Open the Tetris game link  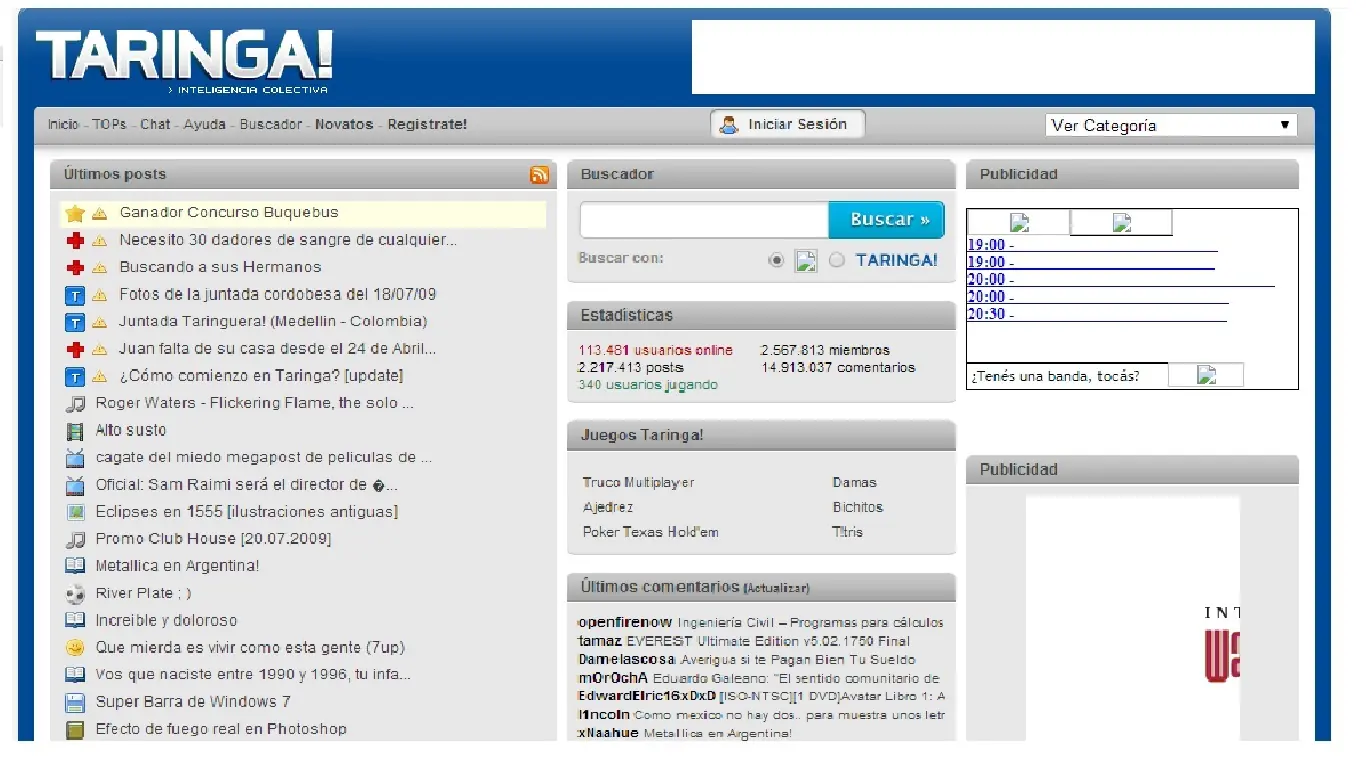point(847,533)
